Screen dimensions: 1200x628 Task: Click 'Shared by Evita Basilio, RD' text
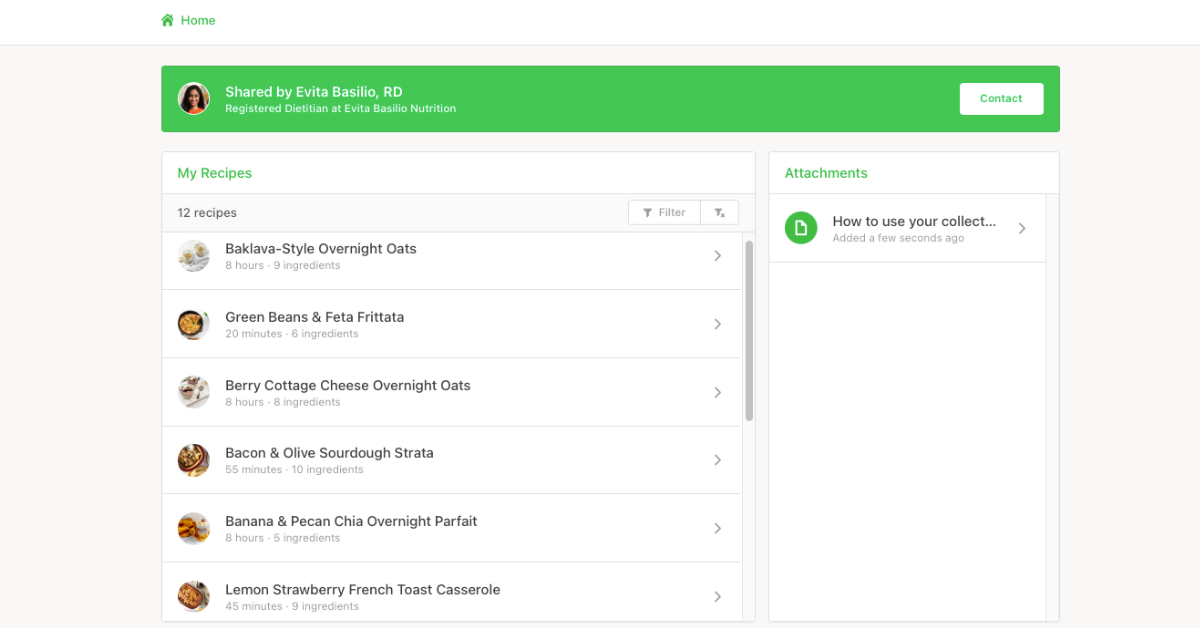(x=314, y=91)
